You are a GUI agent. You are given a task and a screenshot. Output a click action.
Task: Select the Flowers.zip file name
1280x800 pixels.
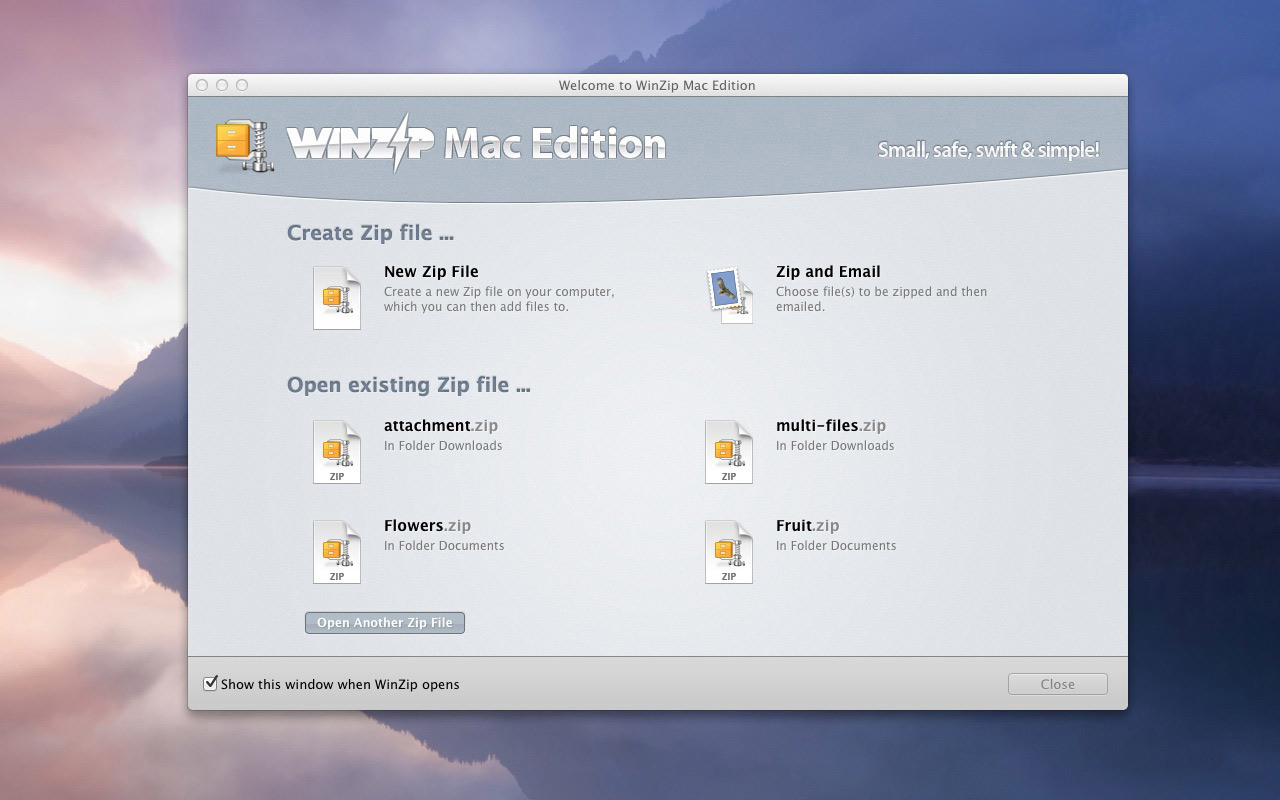tap(427, 525)
